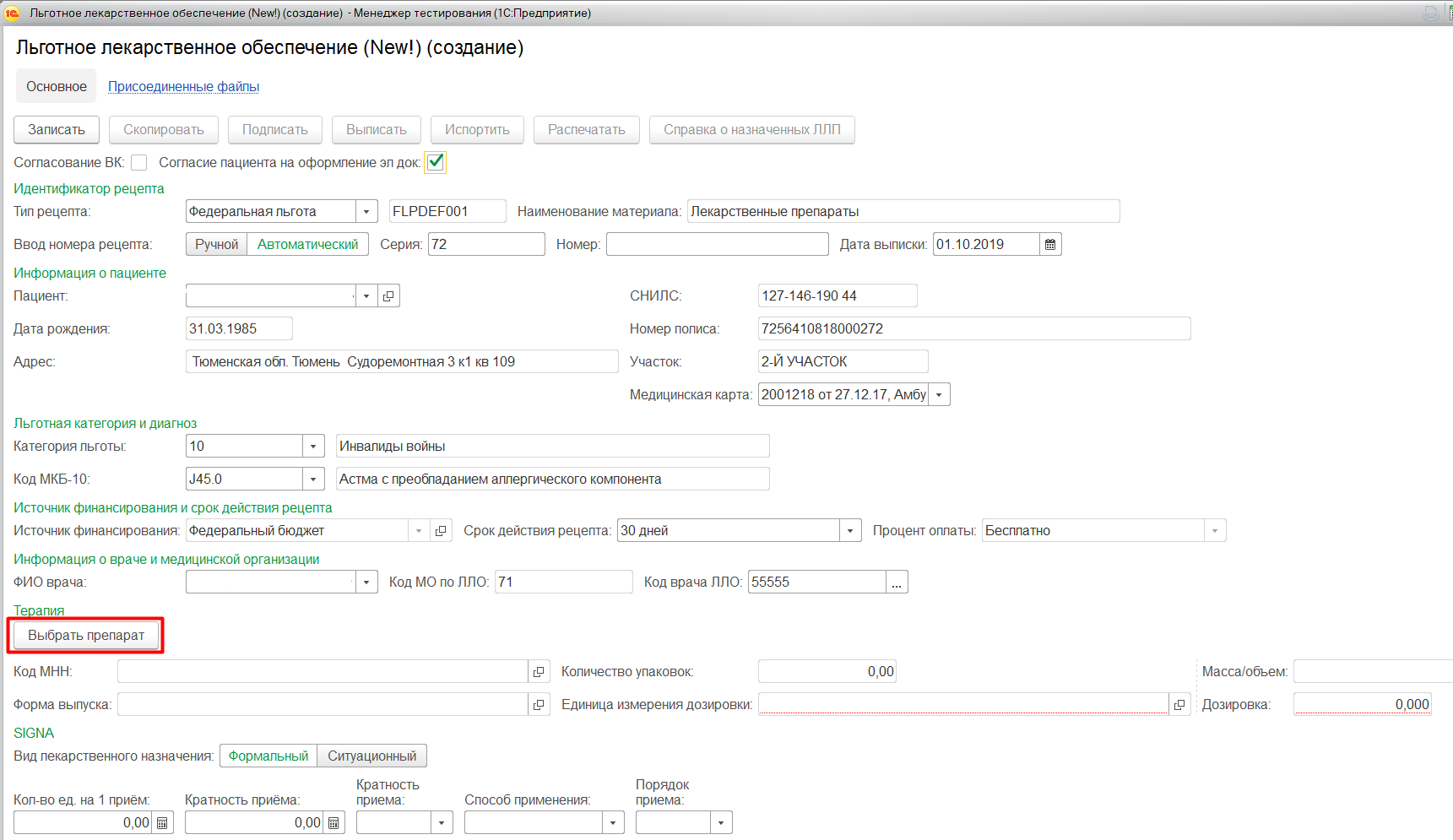1453x840 pixels.
Task: Click the Код врача ЛЛО field
Action: [817, 582]
